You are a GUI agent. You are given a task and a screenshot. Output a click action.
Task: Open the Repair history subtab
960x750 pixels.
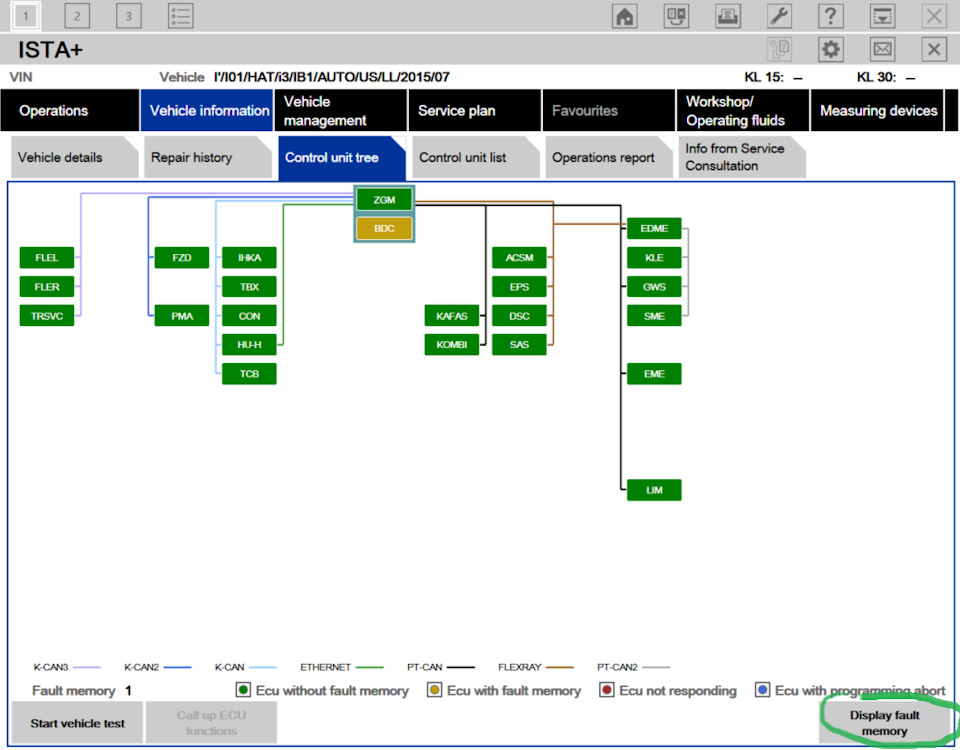[208, 157]
